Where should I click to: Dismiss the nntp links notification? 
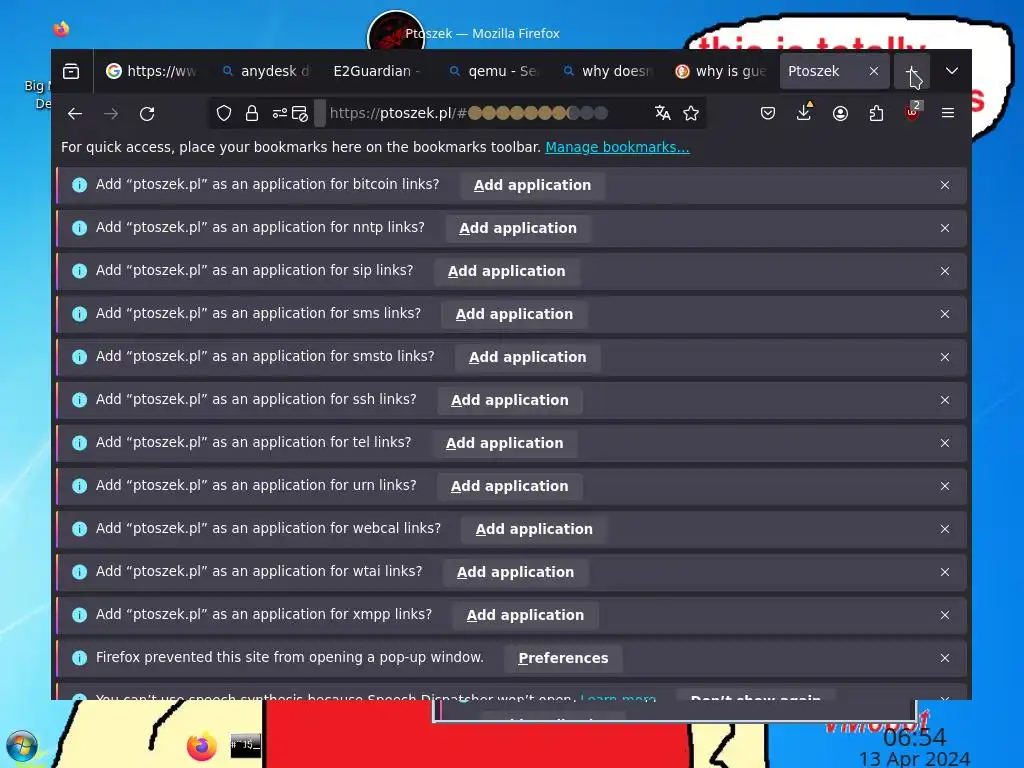[x=945, y=229]
